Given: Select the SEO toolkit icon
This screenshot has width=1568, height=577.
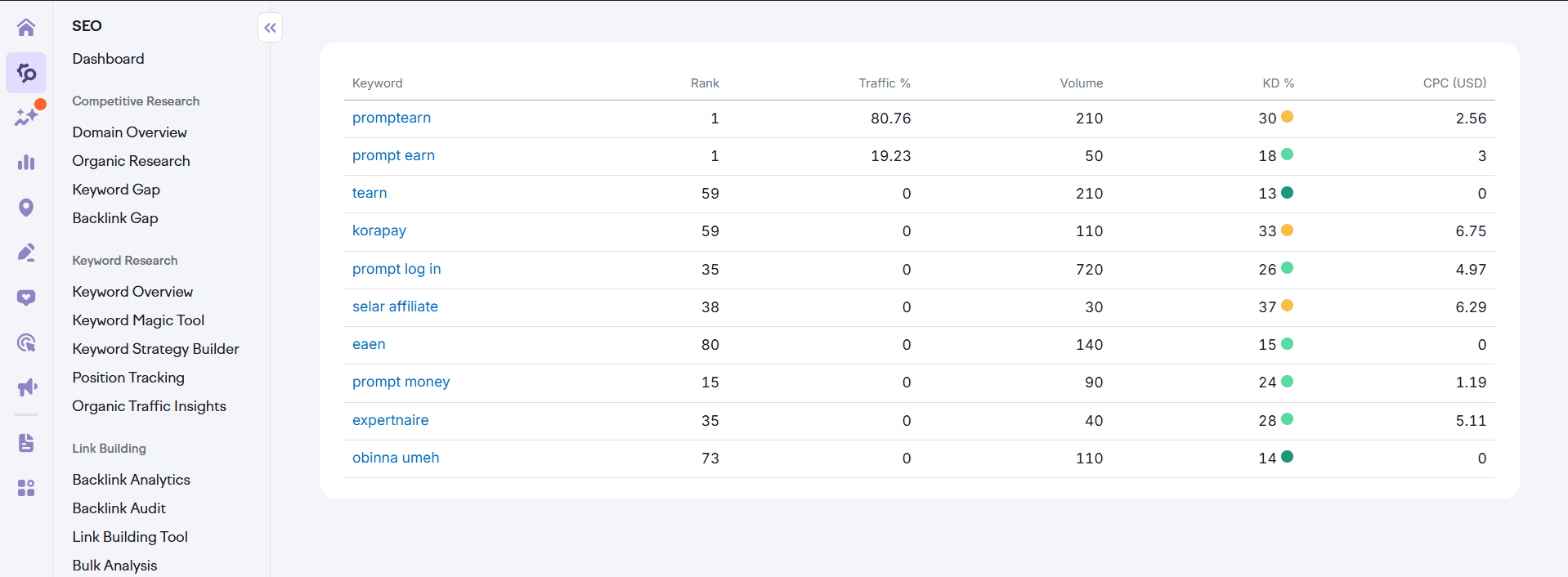Looking at the screenshot, I should [x=26, y=73].
